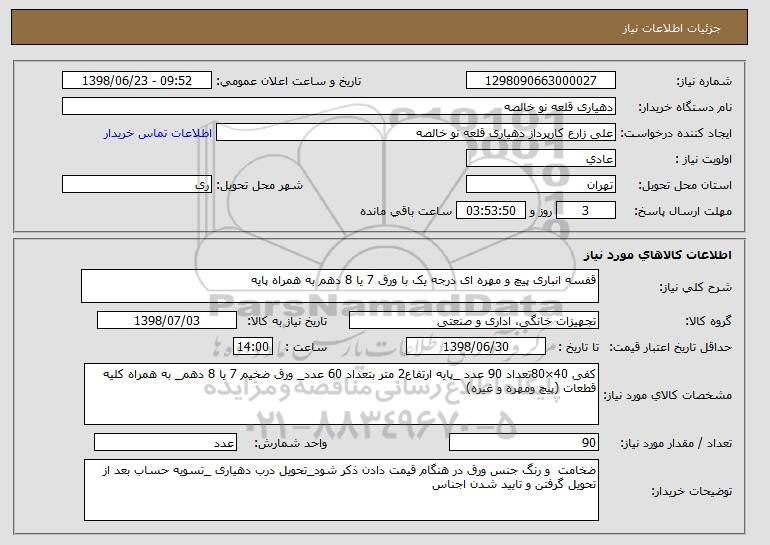Click the header title جزئیات اطلاعات نیاز
The width and height of the screenshot is (770, 545).
pos(671,28)
